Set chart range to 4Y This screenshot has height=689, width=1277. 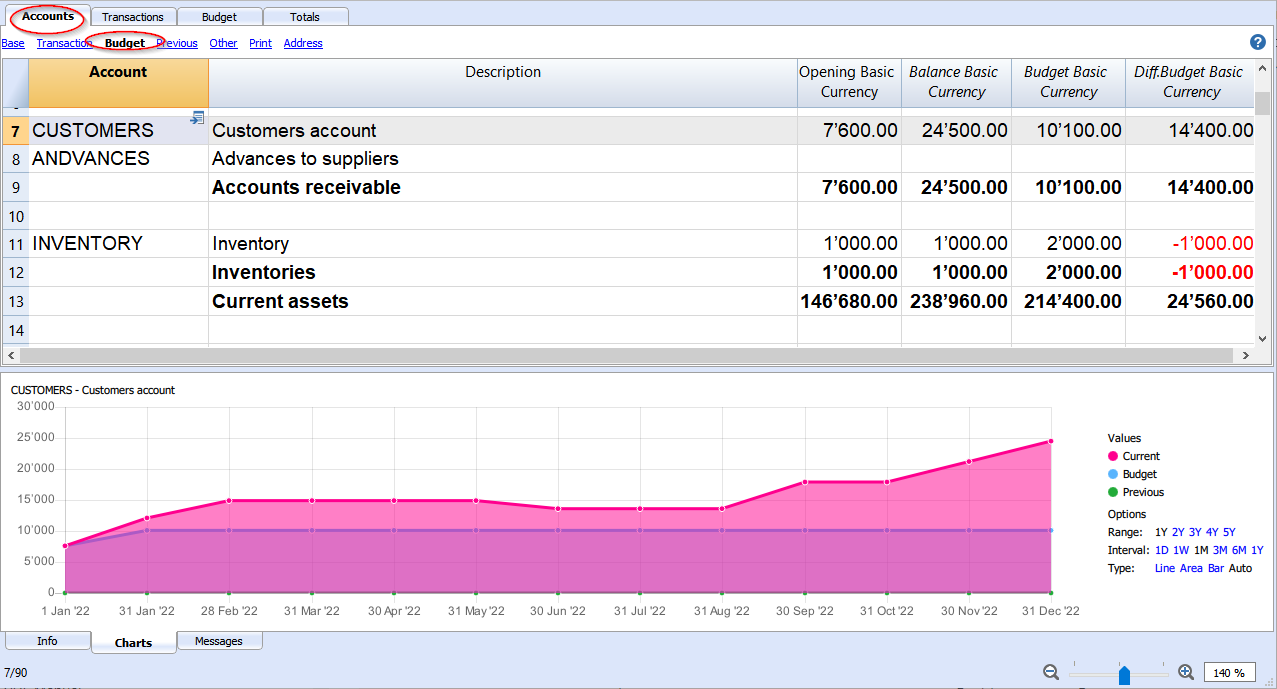pyautogui.click(x=1212, y=532)
